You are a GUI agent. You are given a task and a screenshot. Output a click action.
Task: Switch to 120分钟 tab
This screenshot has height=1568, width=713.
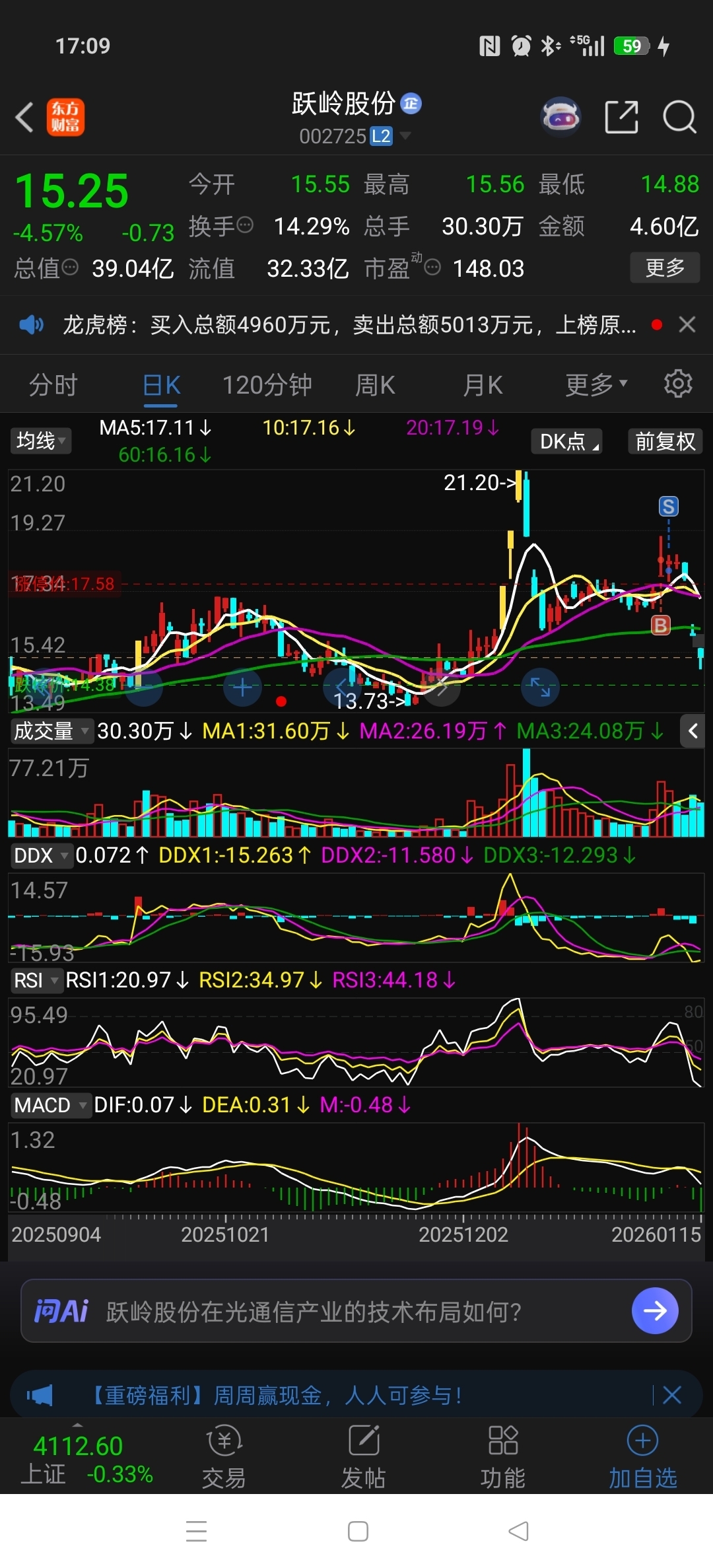click(267, 384)
